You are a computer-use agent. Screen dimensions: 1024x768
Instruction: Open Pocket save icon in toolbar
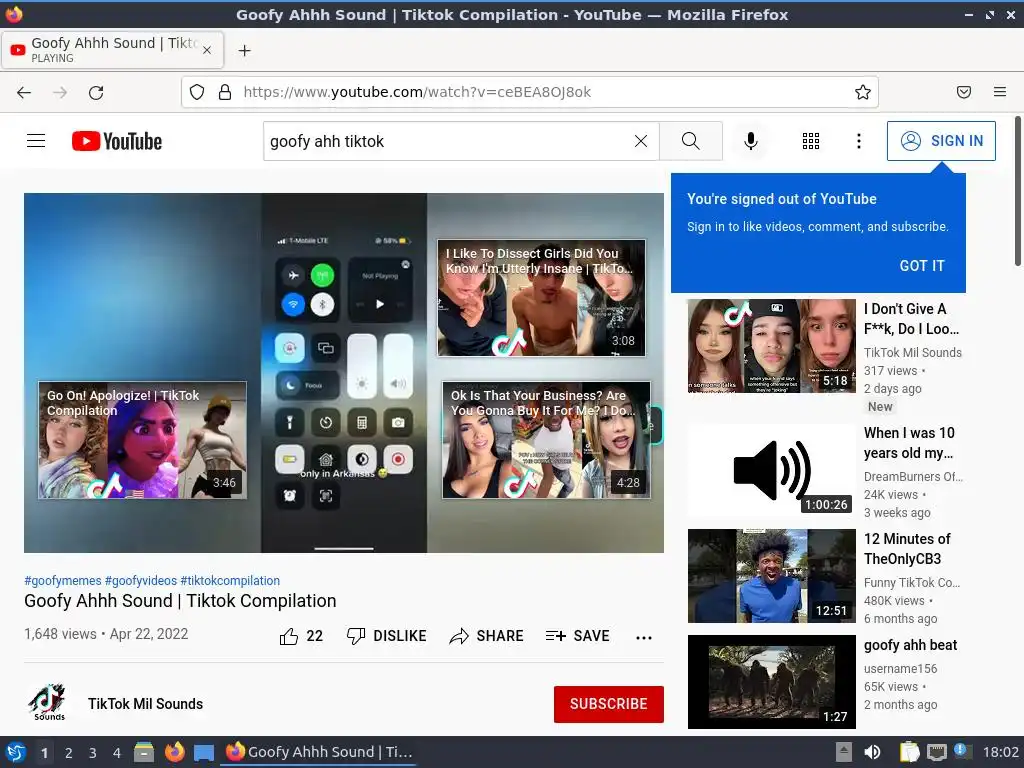pyautogui.click(x=964, y=92)
